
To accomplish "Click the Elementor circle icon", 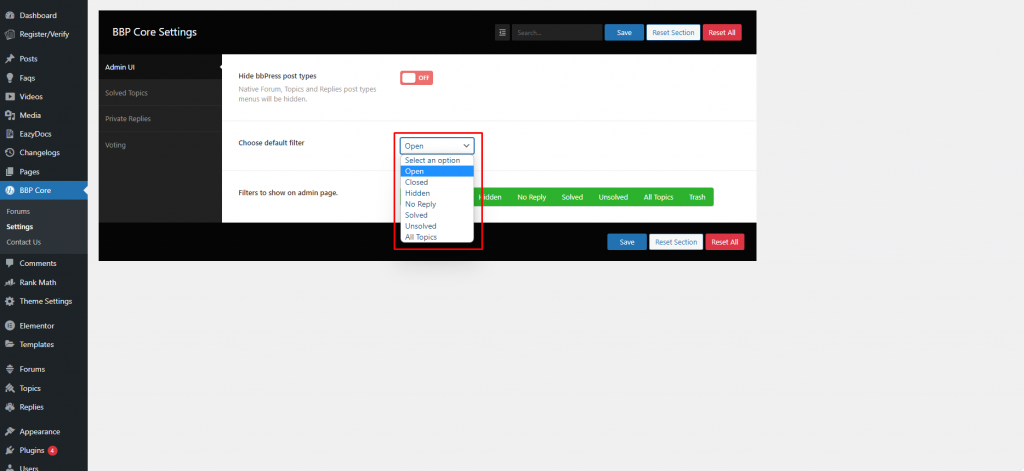I will tap(10, 325).
